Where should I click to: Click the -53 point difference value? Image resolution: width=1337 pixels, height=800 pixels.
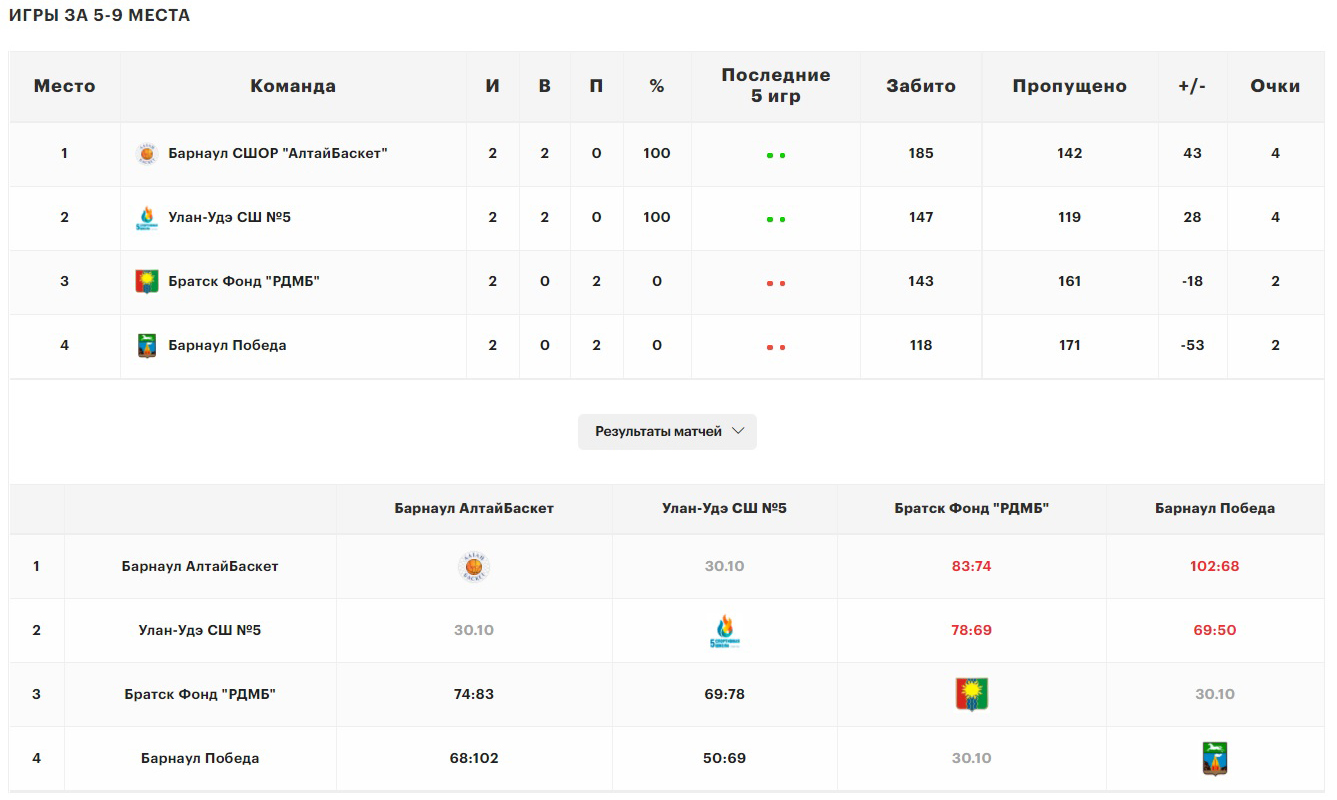(1192, 346)
